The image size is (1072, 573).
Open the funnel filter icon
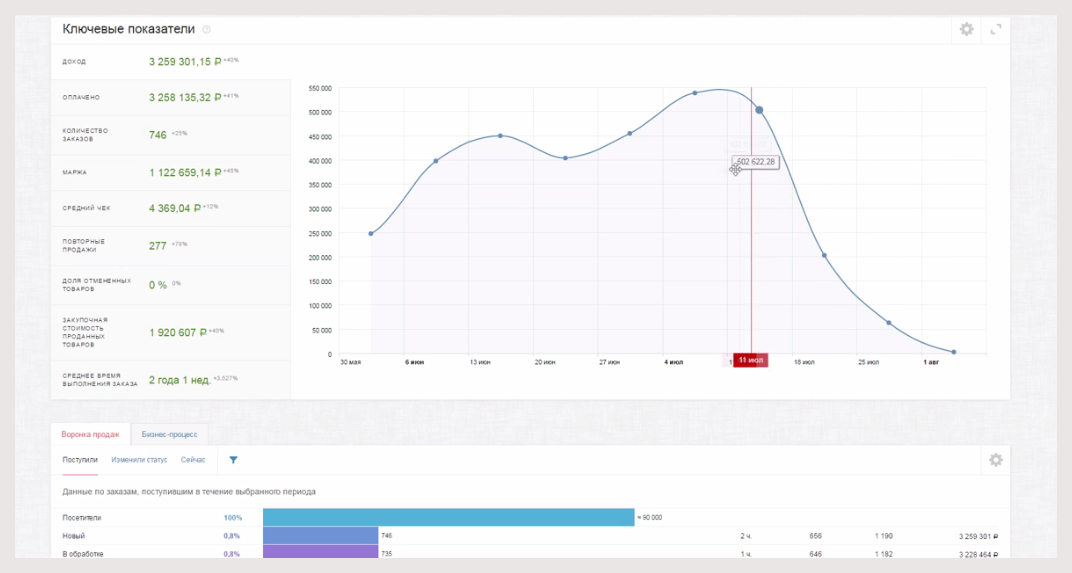pos(233,460)
